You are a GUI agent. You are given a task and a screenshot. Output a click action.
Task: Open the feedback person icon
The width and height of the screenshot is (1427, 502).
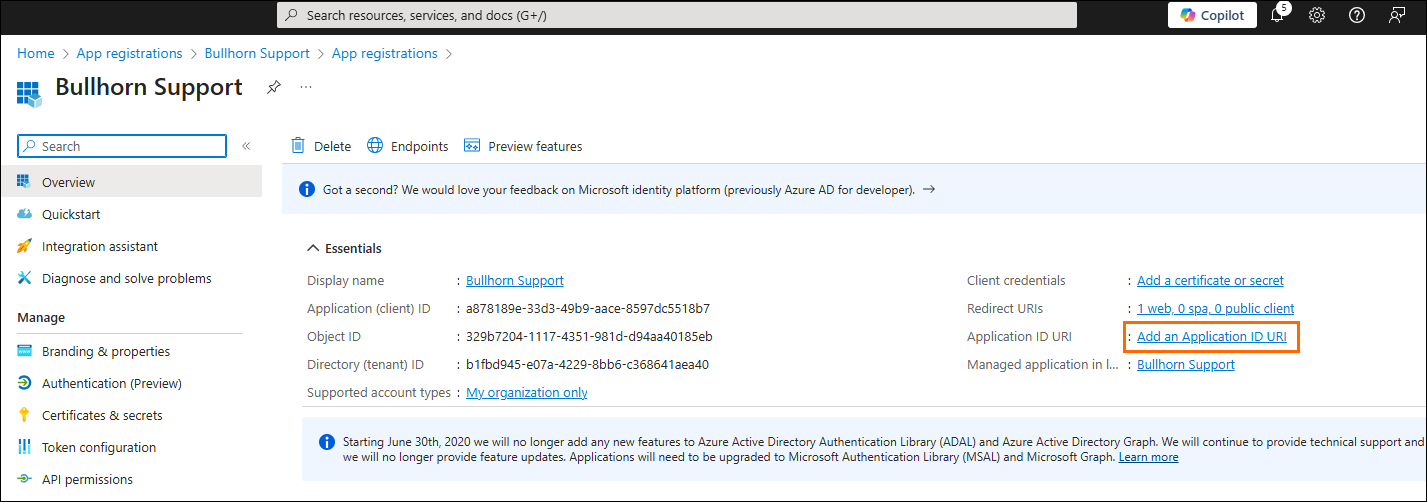[x=1397, y=15]
